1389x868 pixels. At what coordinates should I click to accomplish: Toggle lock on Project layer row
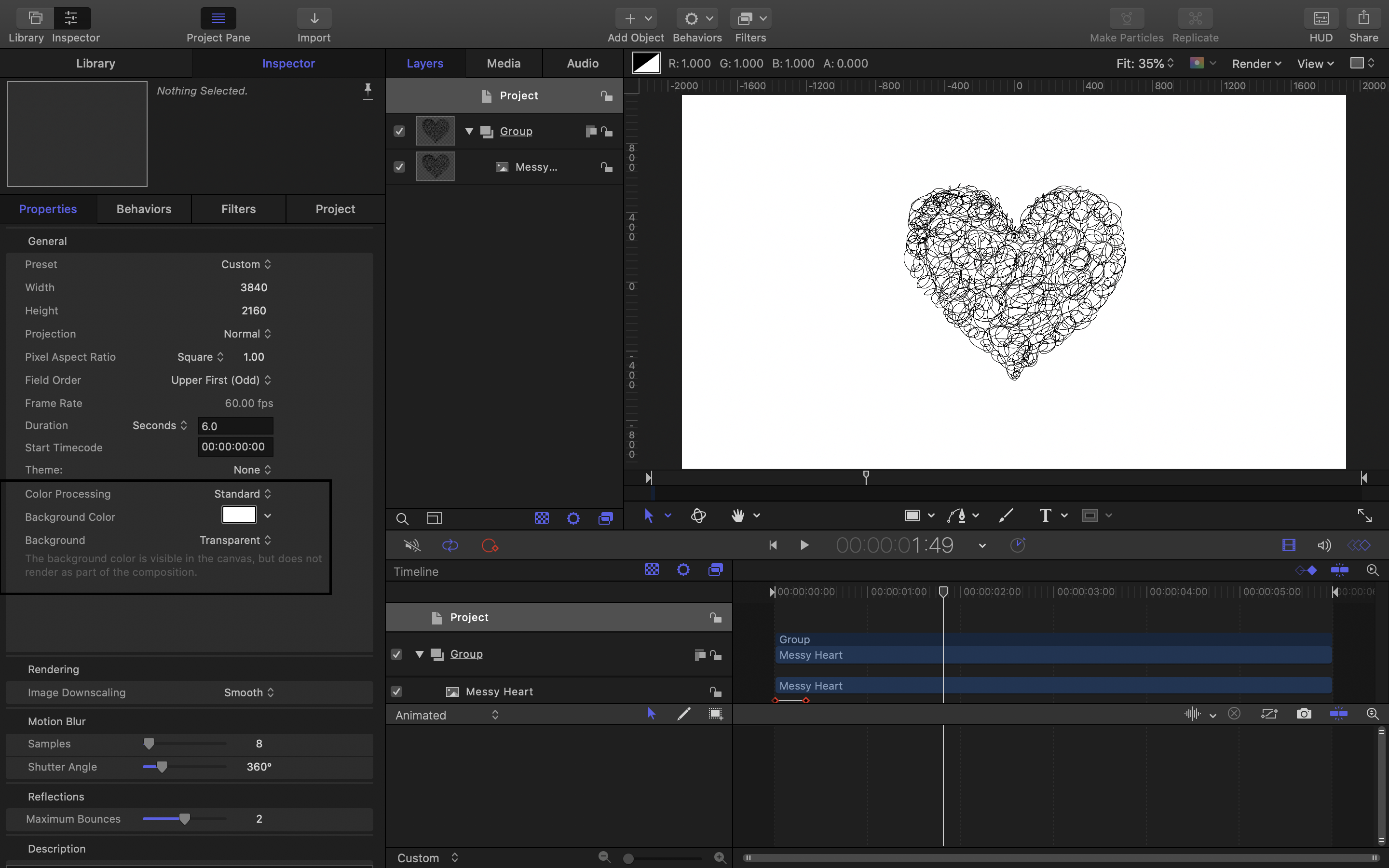click(606, 96)
